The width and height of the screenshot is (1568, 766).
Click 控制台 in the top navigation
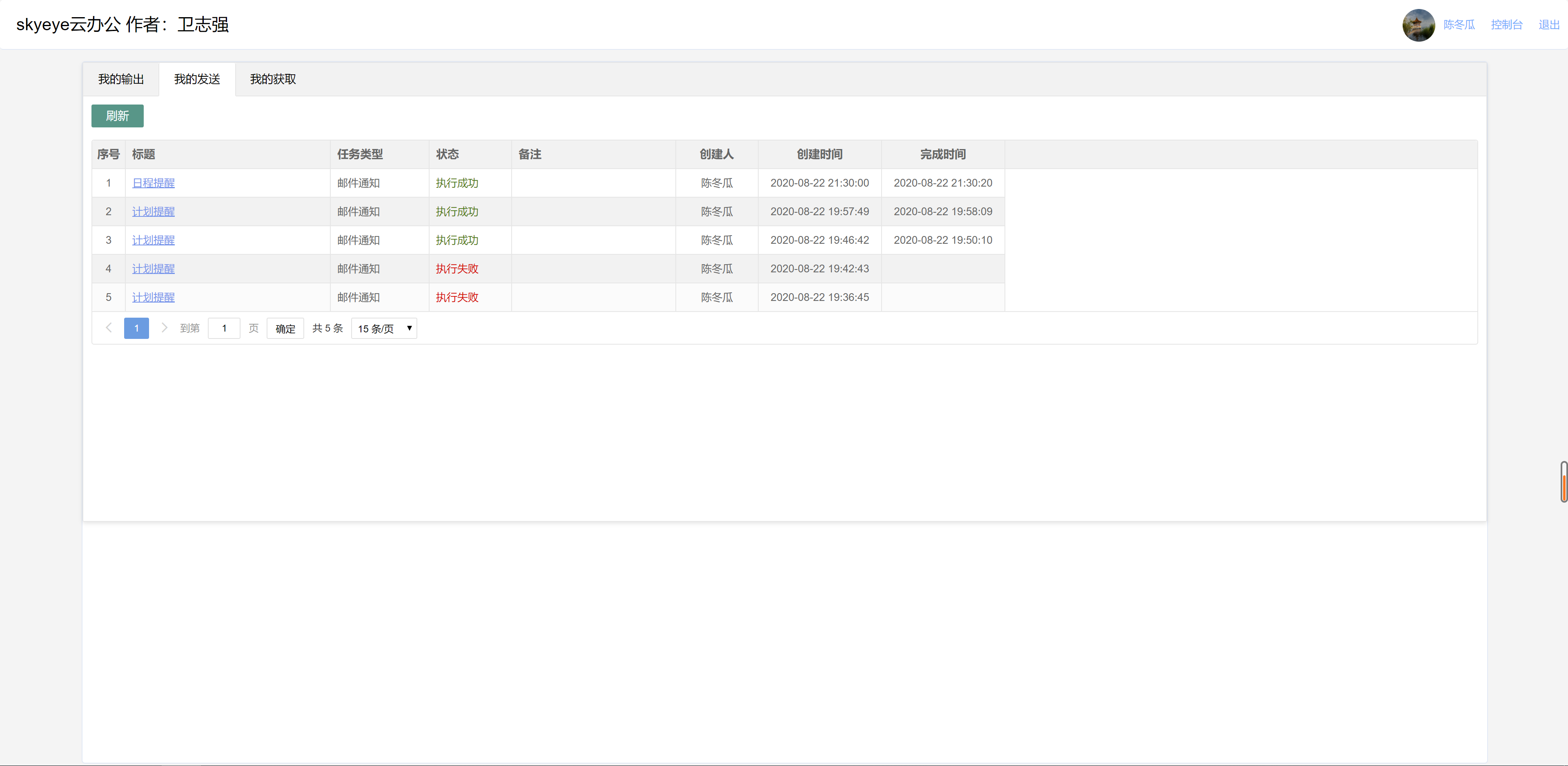click(x=1506, y=25)
